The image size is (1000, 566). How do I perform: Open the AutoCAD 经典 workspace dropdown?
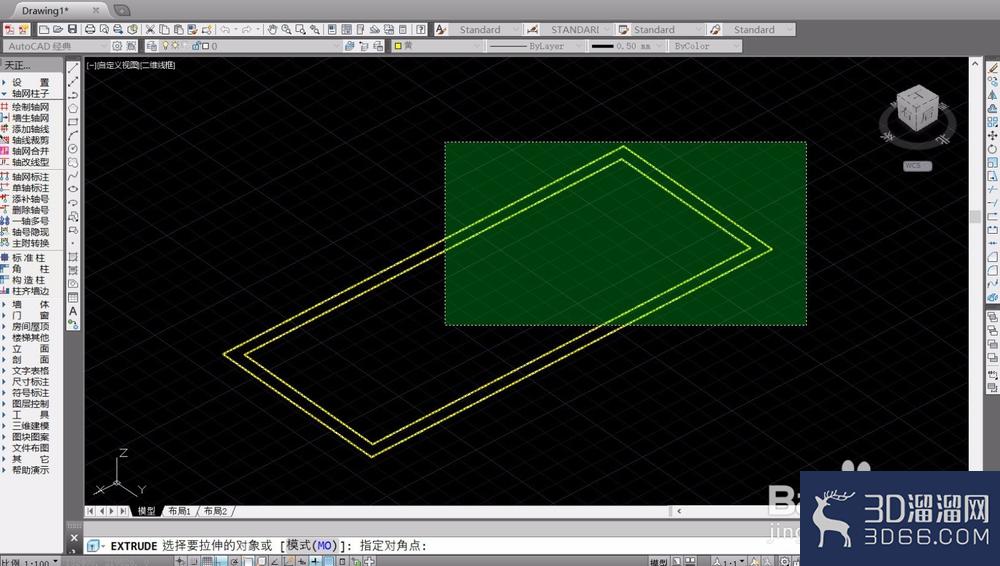click(x=56, y=46)
